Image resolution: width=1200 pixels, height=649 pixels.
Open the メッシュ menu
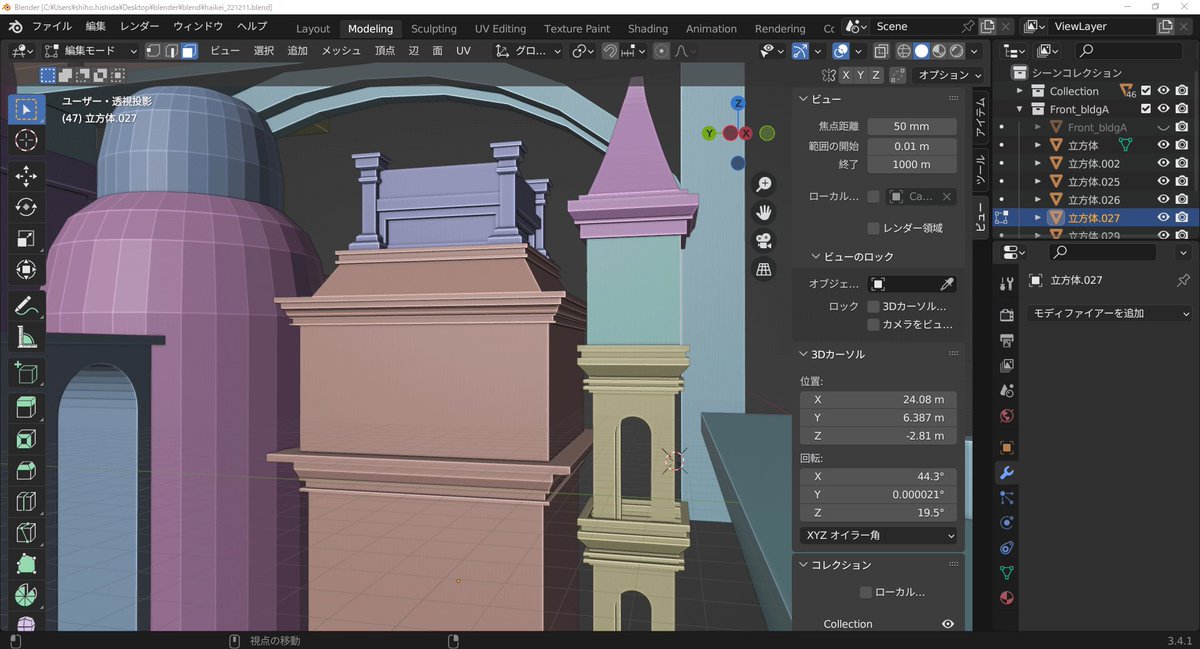[x=341, y=51]
